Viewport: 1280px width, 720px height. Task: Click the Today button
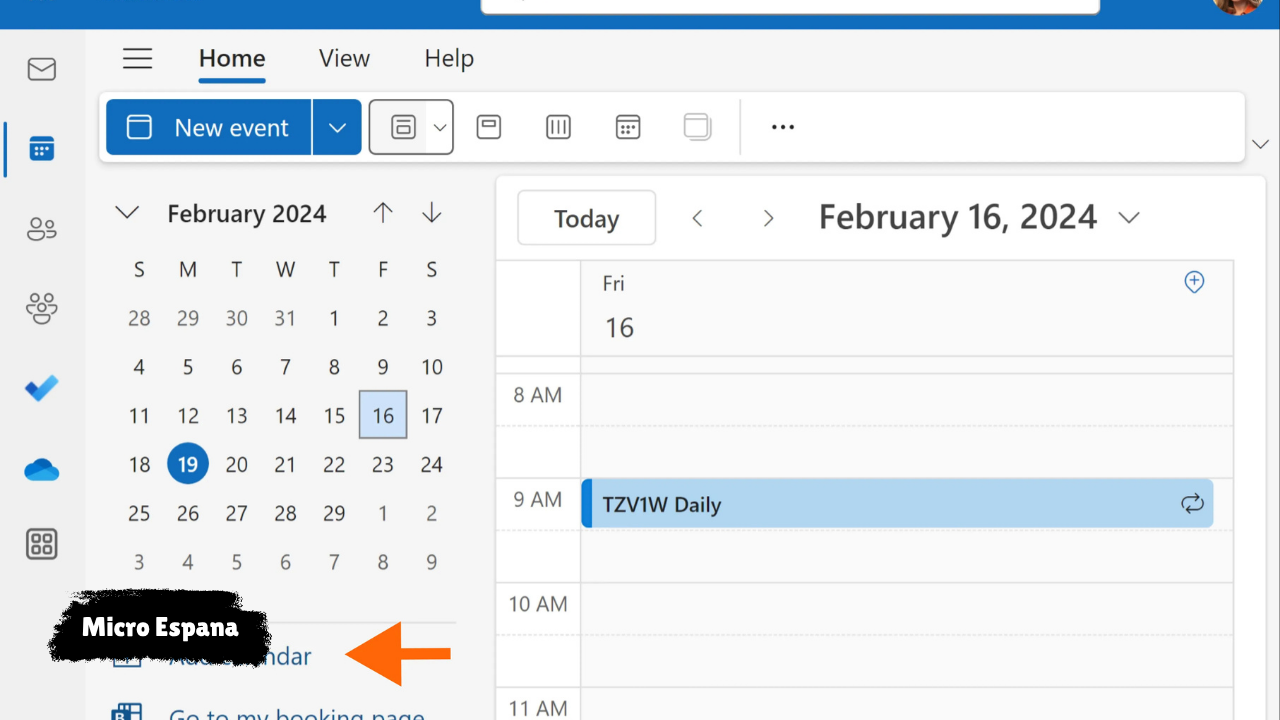coord(586,217)
